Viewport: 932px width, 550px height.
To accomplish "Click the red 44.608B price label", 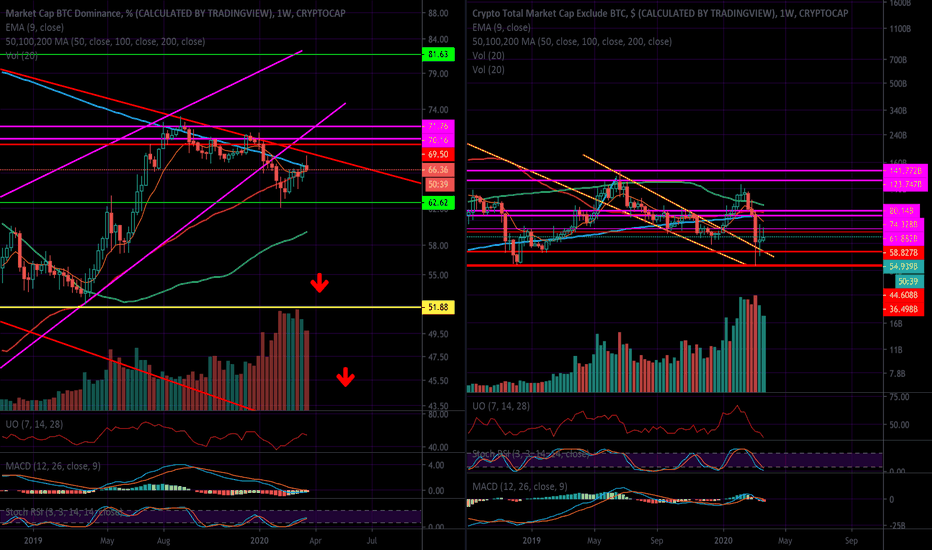I will pos(903,296).
